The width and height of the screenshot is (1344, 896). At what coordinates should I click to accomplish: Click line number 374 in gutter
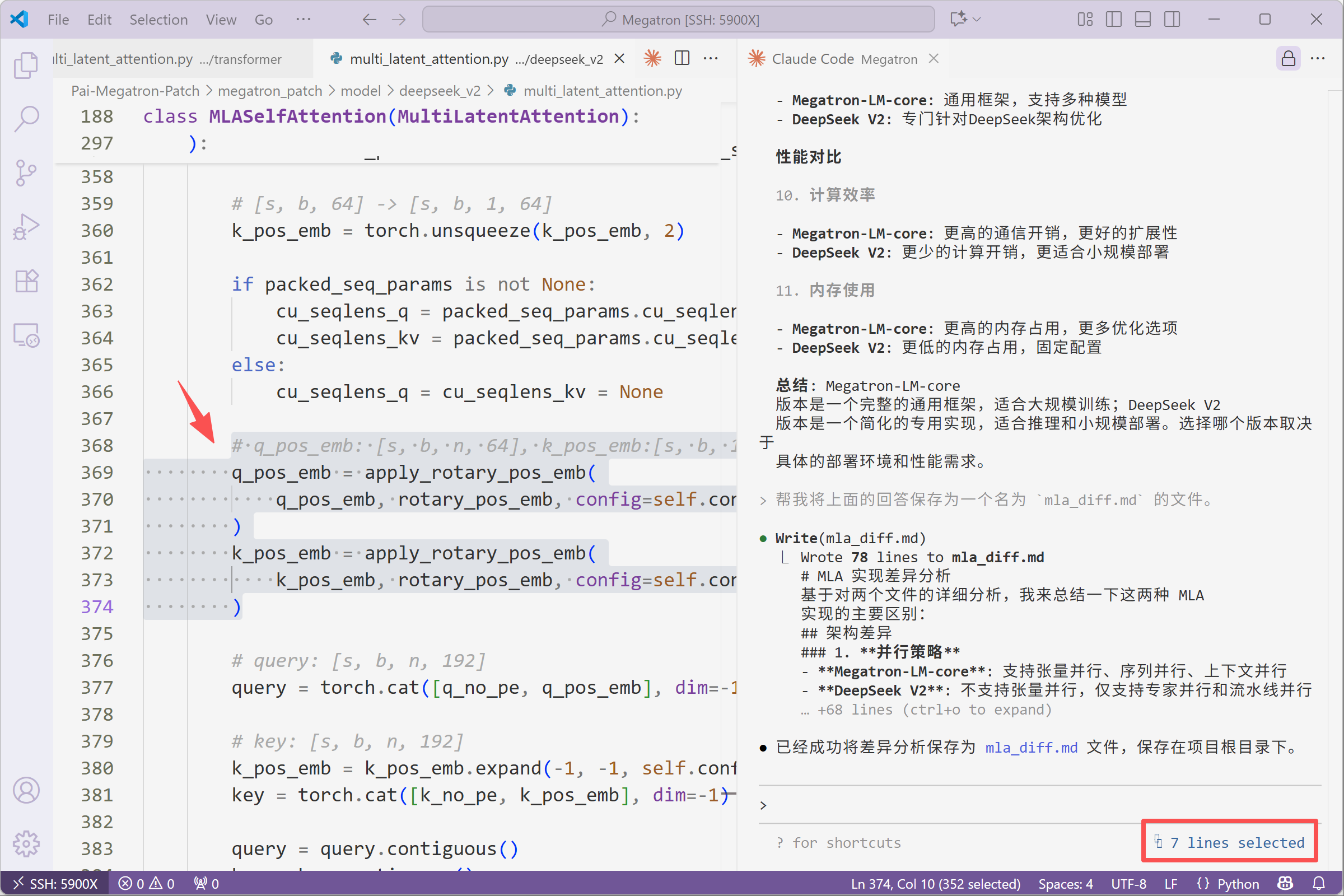pyautogui.click(x=96, y=606)
